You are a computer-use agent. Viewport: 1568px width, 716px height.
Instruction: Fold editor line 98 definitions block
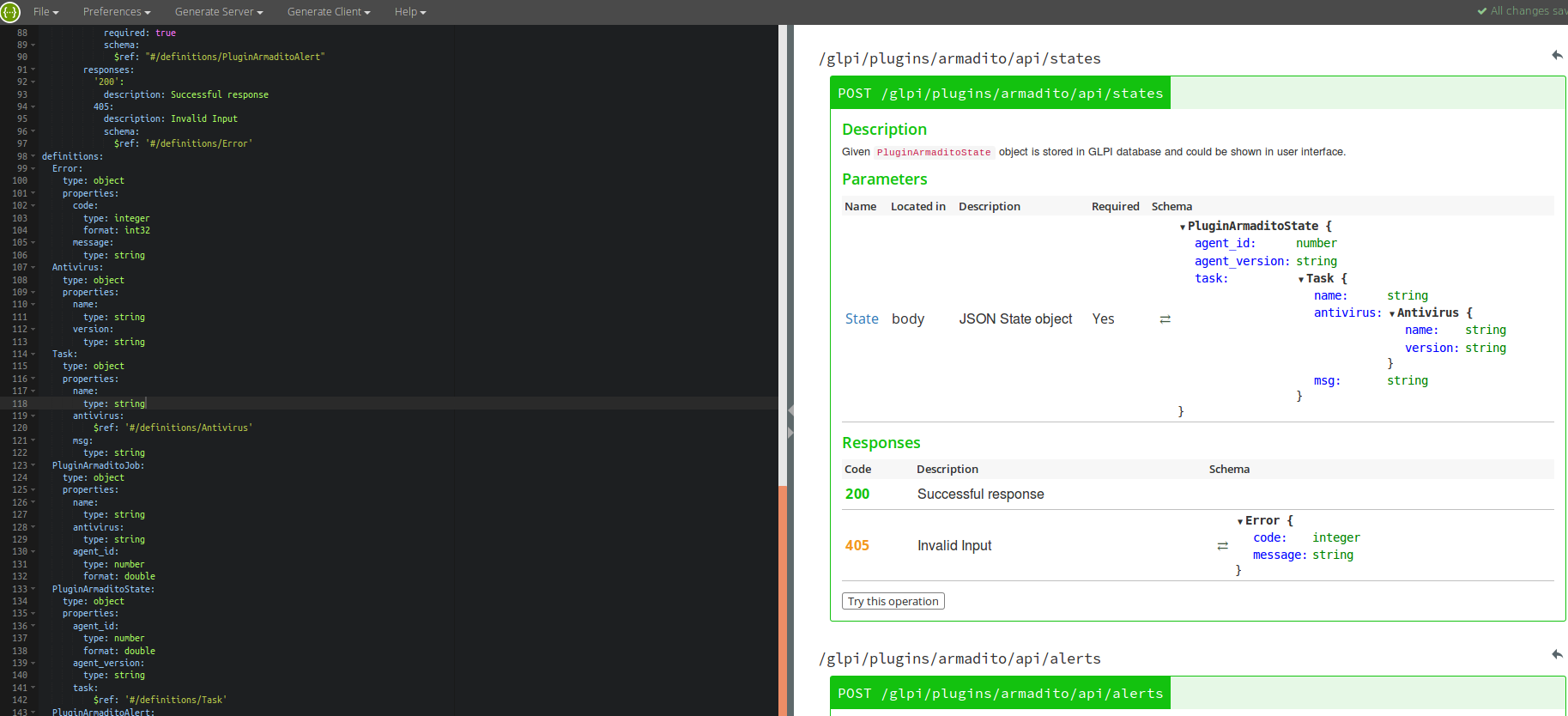pyautogui.click(x=33, y=156)
